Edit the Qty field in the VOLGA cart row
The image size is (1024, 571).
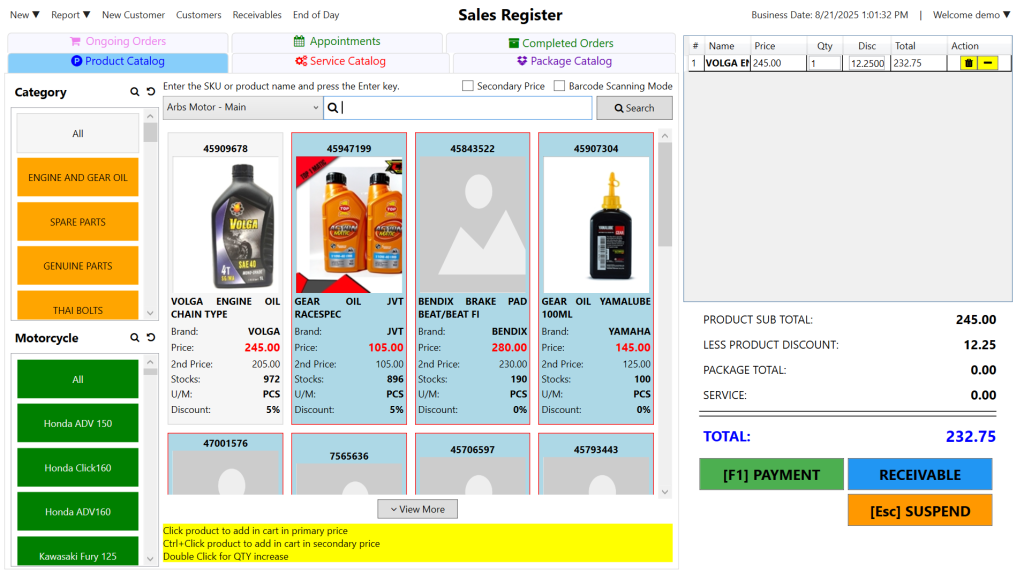pos(825,63)
